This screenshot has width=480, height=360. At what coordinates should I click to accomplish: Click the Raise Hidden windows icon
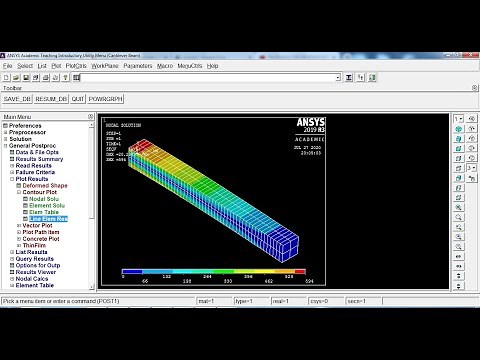(x=349, y=78)
